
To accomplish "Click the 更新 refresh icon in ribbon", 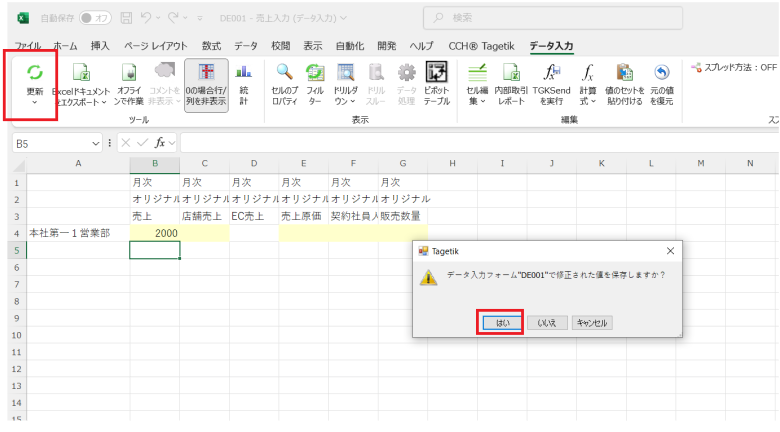I will (34, 74).
